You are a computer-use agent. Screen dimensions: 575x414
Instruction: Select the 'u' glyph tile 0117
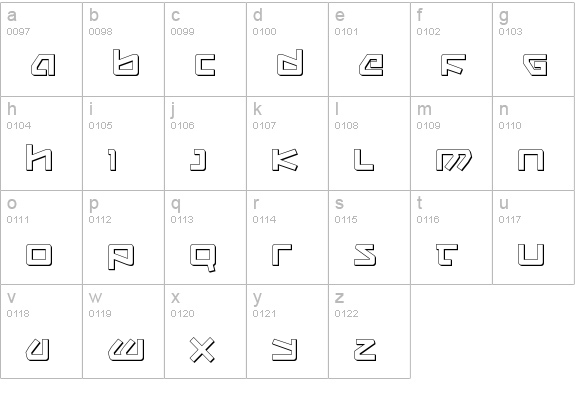coord(534,237)
